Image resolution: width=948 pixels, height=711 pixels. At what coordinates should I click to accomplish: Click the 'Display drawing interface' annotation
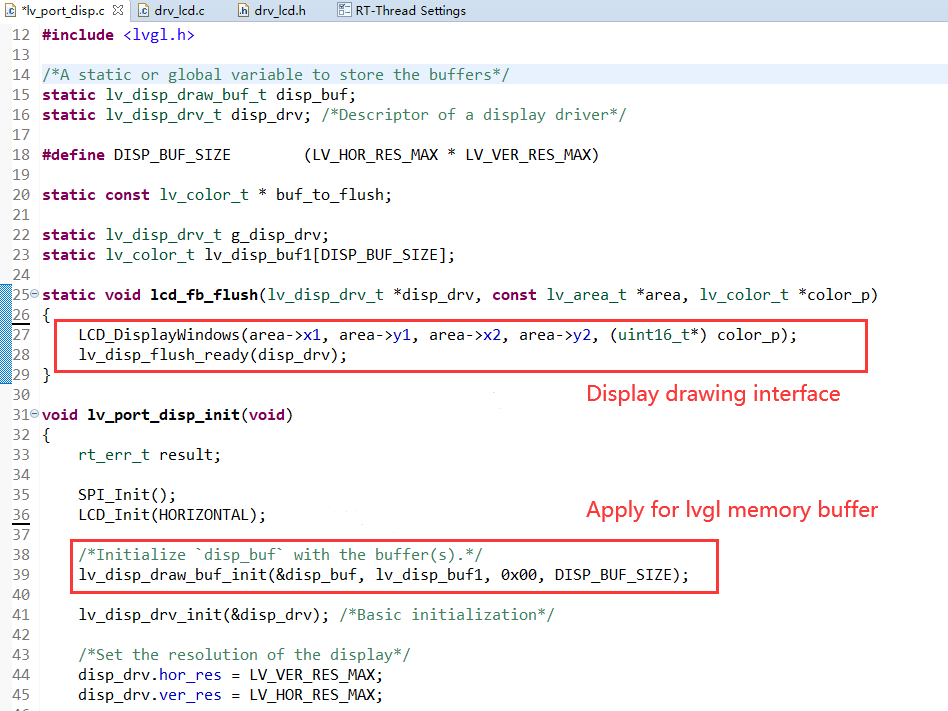tap(712, 394)
